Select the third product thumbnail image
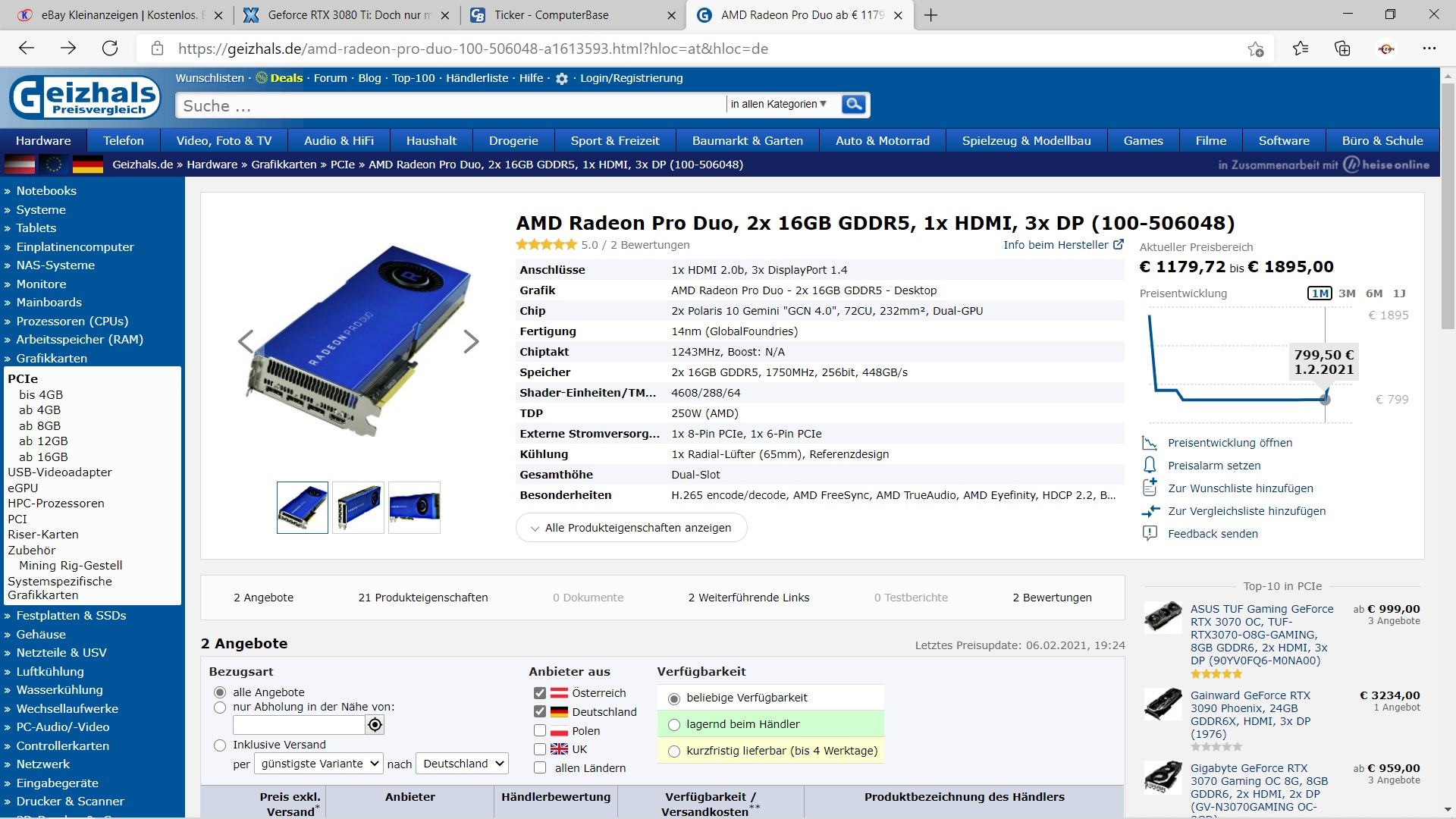 click(414, 507)
